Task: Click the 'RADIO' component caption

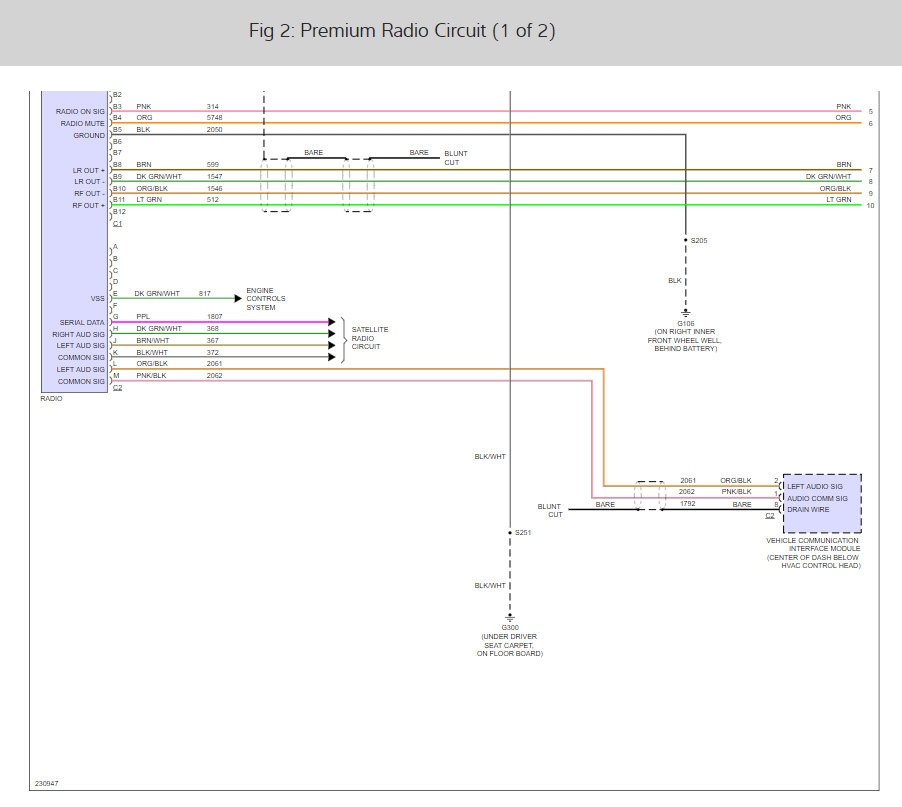Action: click(51, 399)
